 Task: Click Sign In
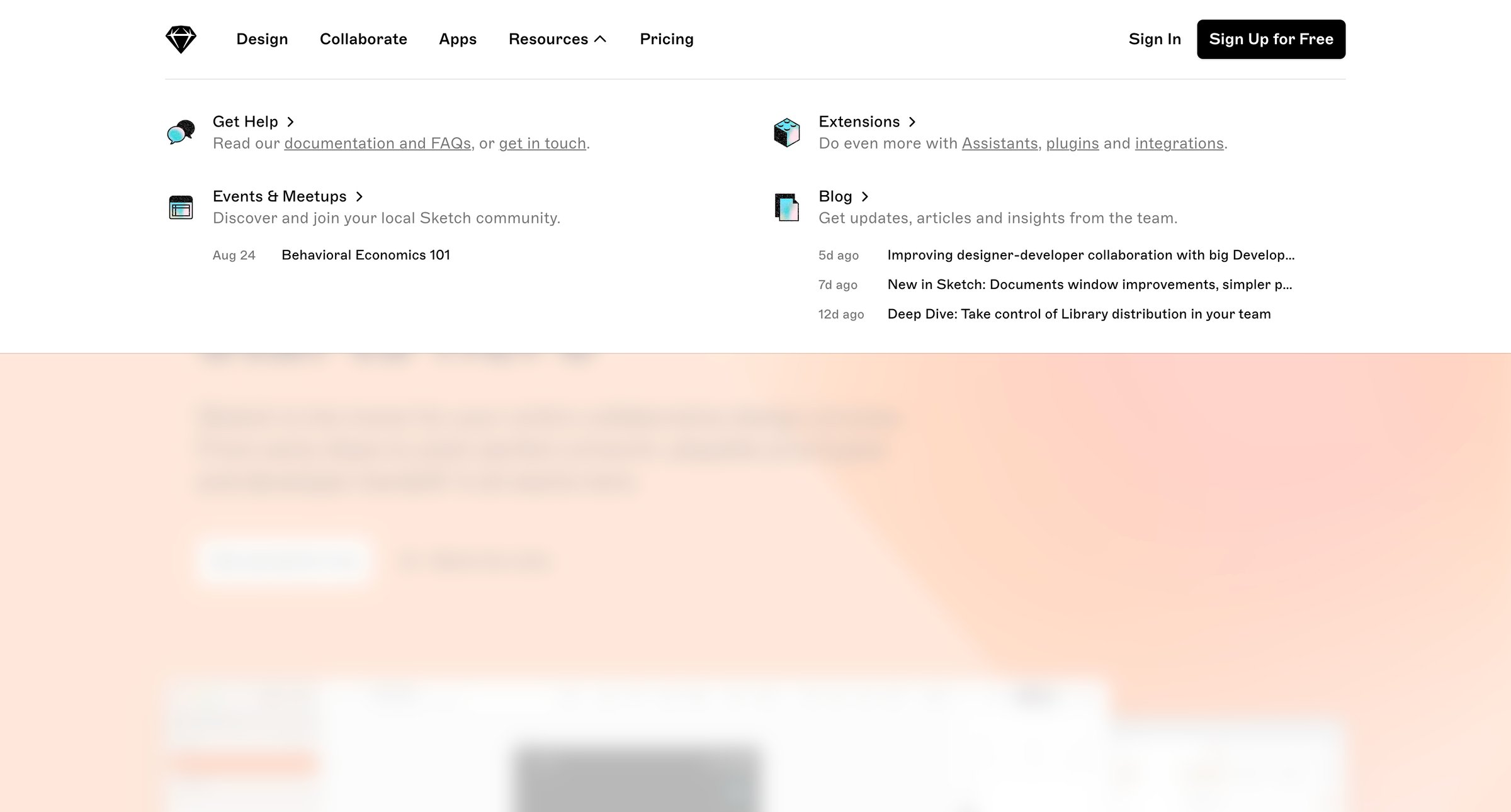coord(1155,39)
